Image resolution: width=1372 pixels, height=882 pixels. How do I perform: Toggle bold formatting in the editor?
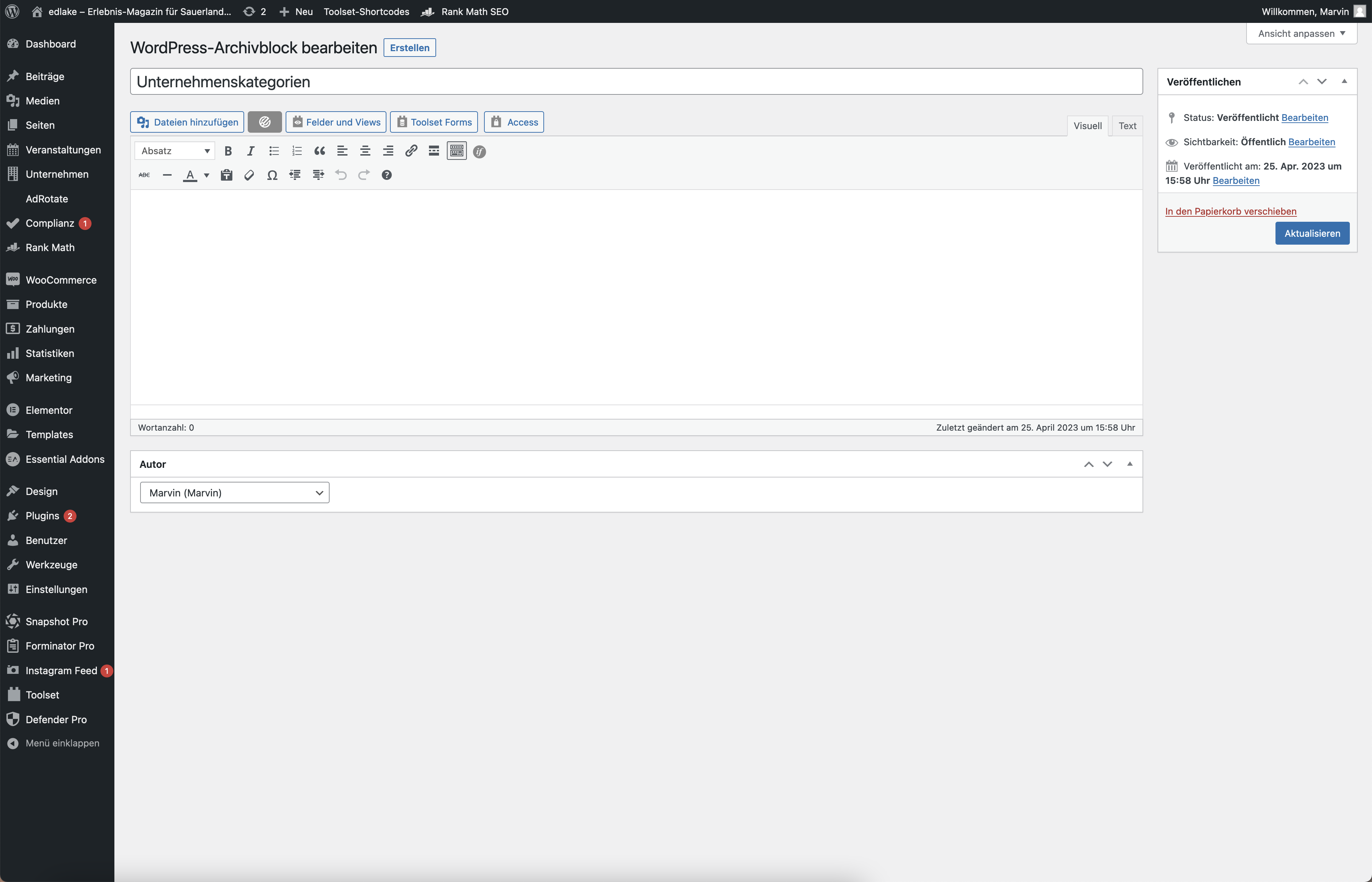point(228,151)
